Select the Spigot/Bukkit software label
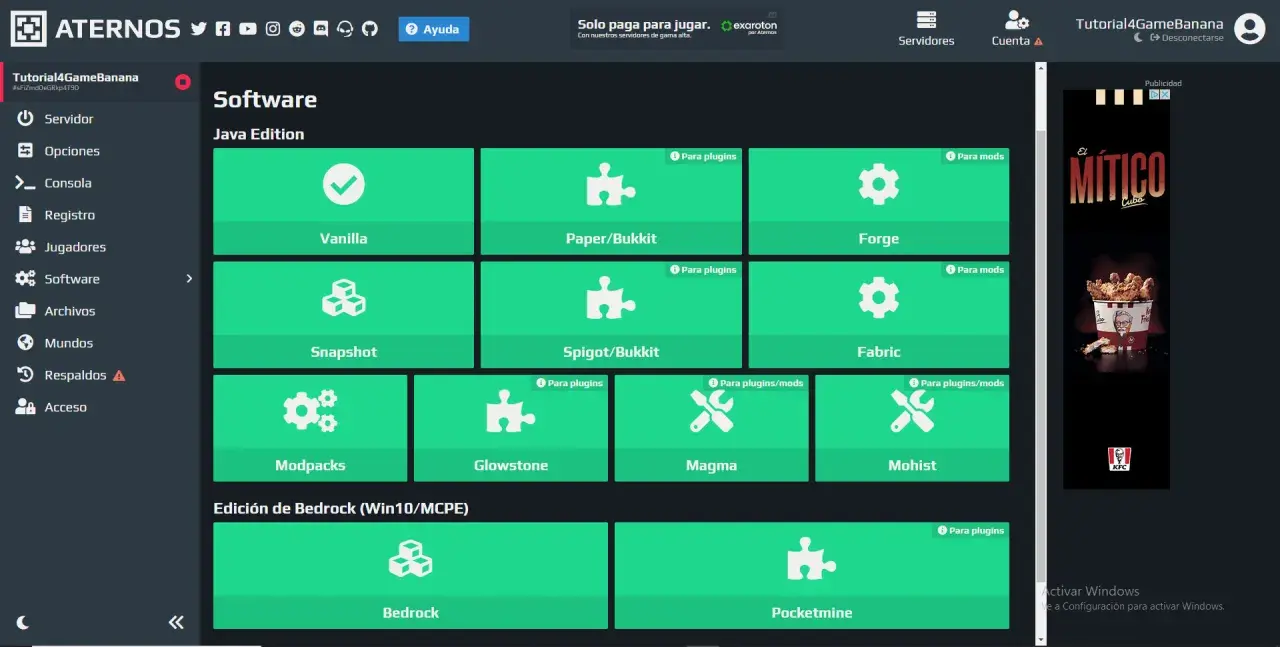 tap(611, 352)
